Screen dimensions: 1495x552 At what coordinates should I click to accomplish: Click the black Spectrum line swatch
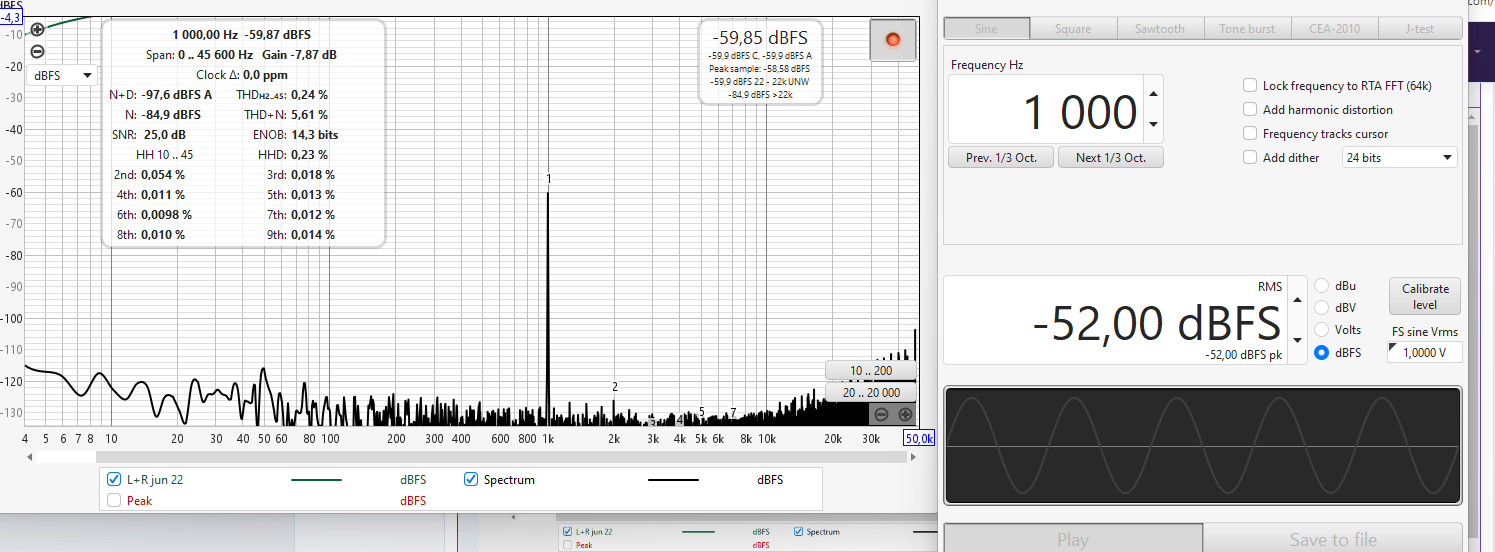pos(673,480)
